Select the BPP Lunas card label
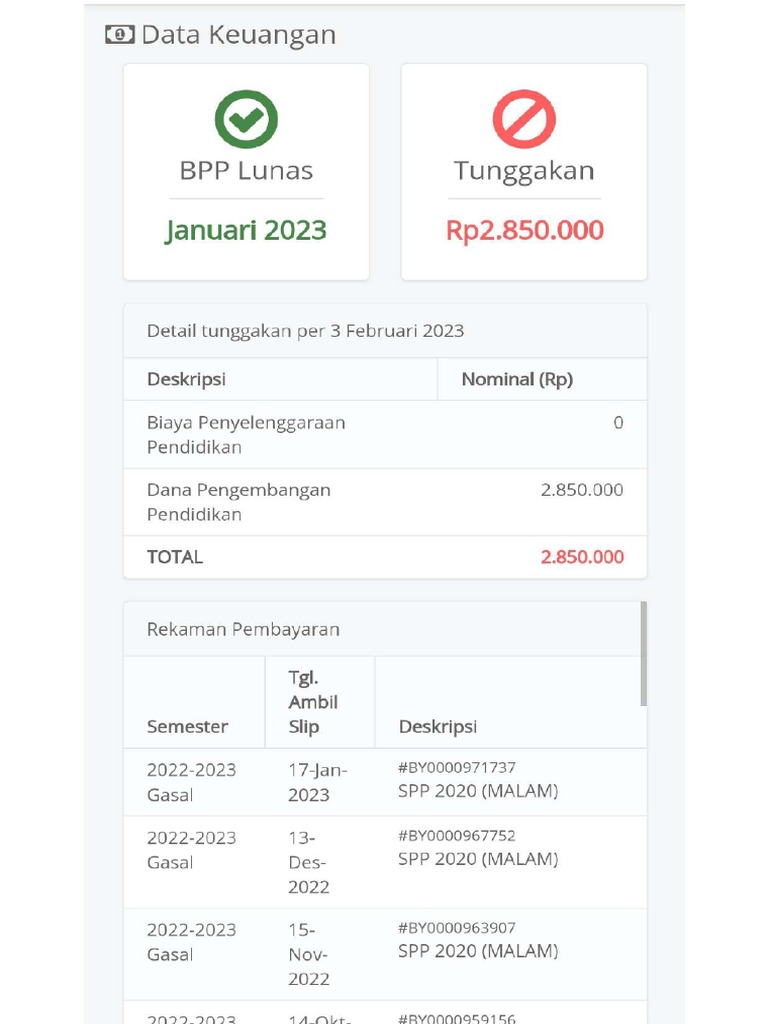The image size is (768, 1024). (246, 170)
